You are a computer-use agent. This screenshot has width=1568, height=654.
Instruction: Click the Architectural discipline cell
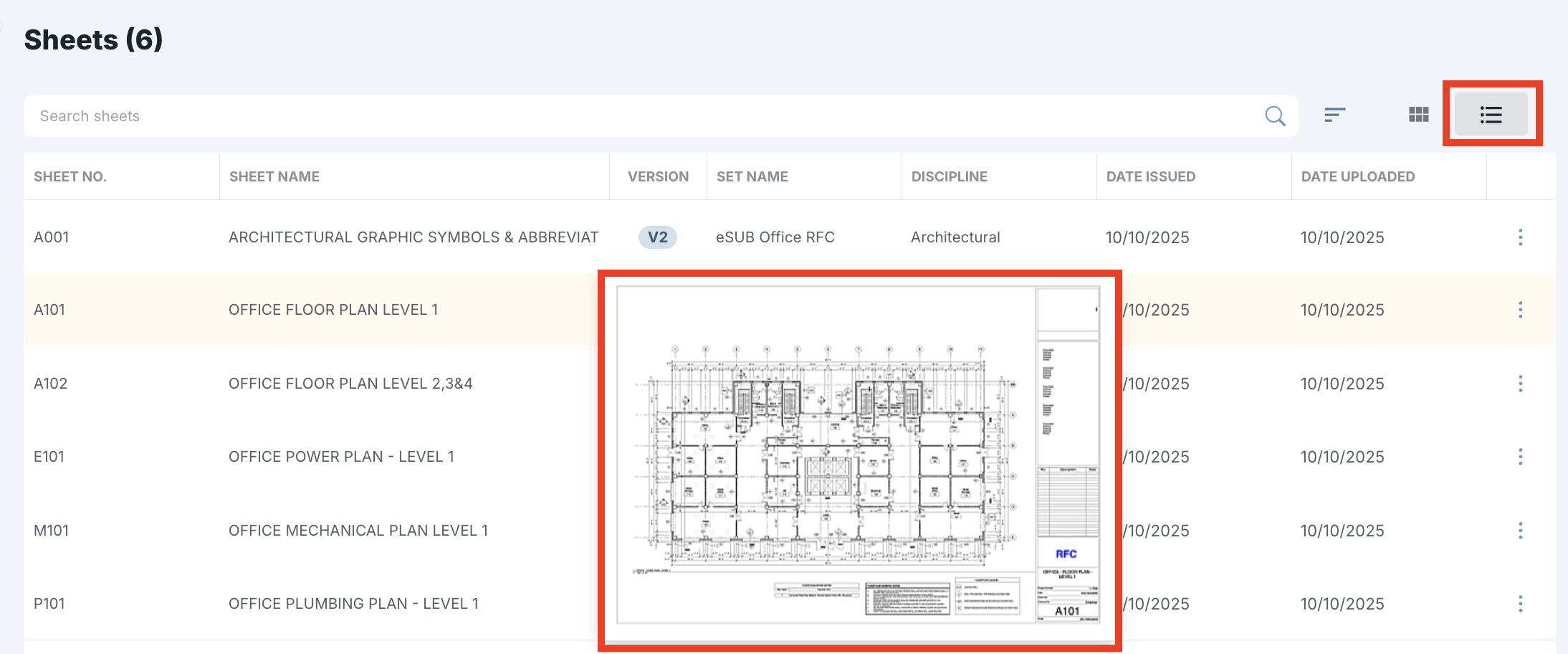point(955,237)
